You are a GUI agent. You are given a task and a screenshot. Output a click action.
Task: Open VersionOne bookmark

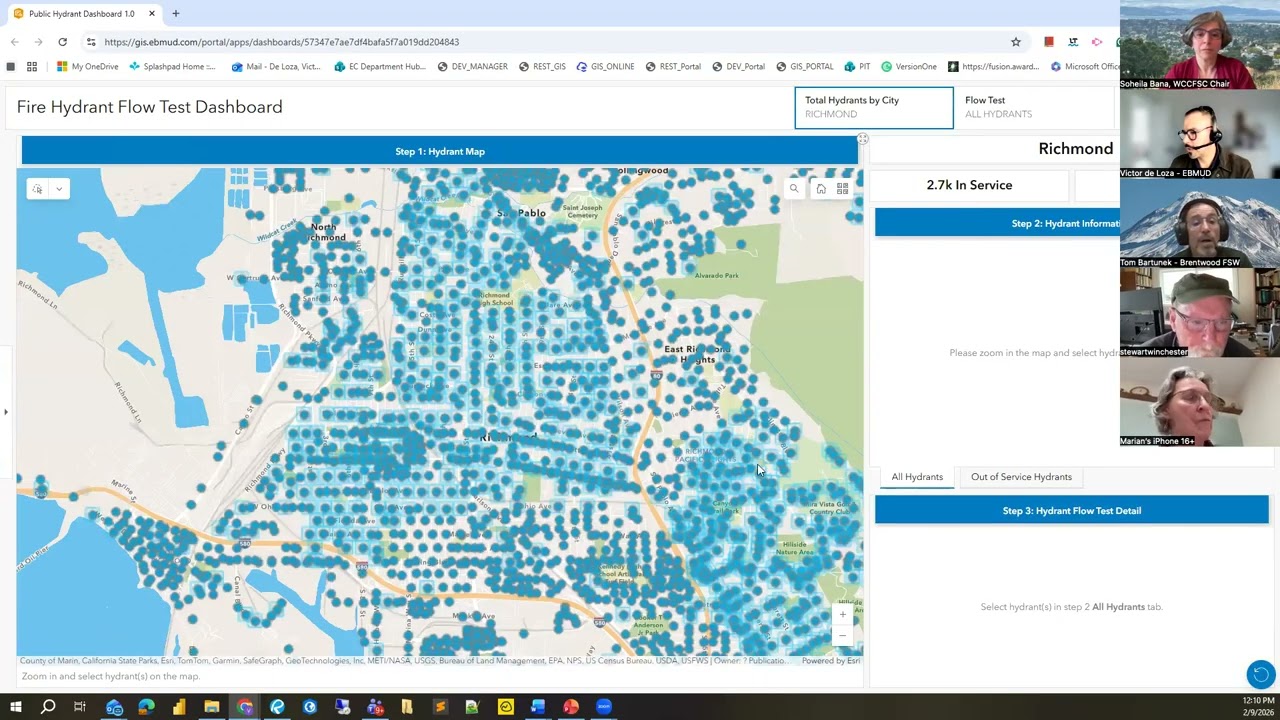point(909,67)
